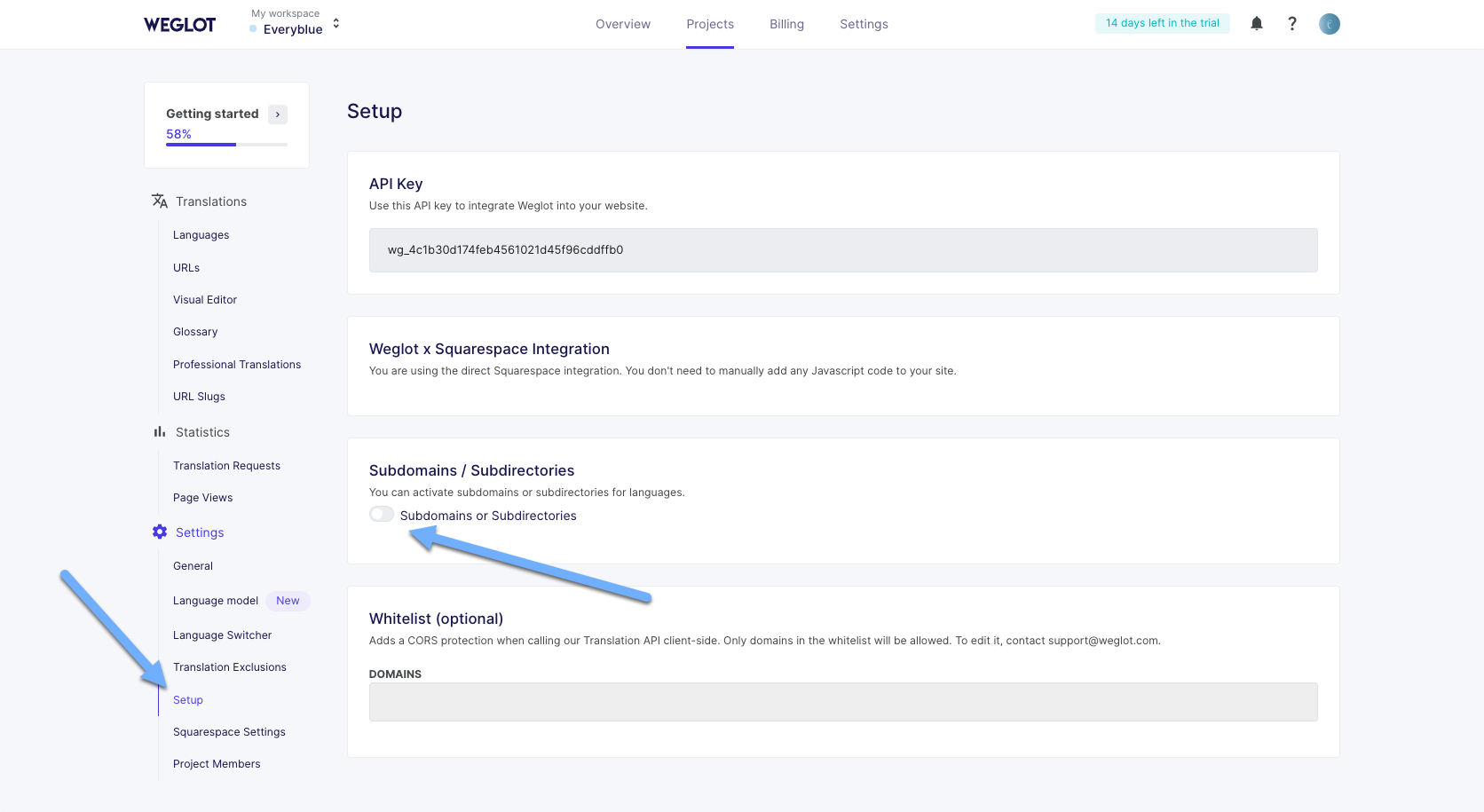The height and width of the screenshot is (812, 1484).
Task: Click the Translations section icon
Action: pyautogui.click(x=160, y=201)
